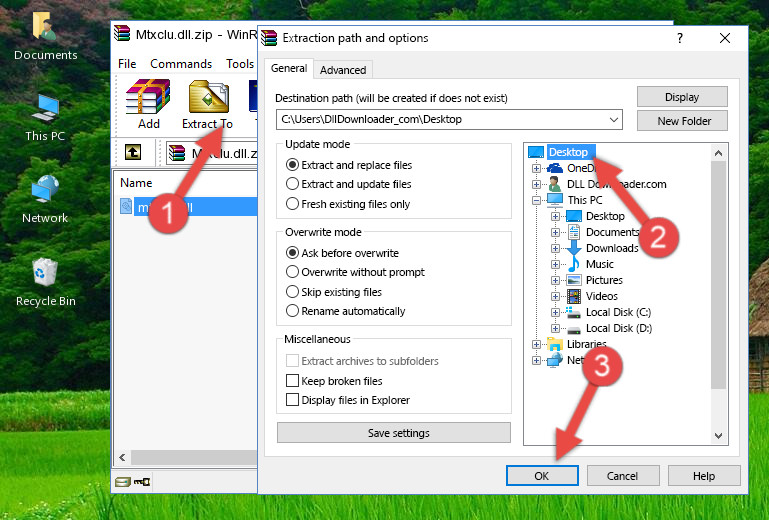
Task: Choose Skip existing files
Action: point(292,292)
